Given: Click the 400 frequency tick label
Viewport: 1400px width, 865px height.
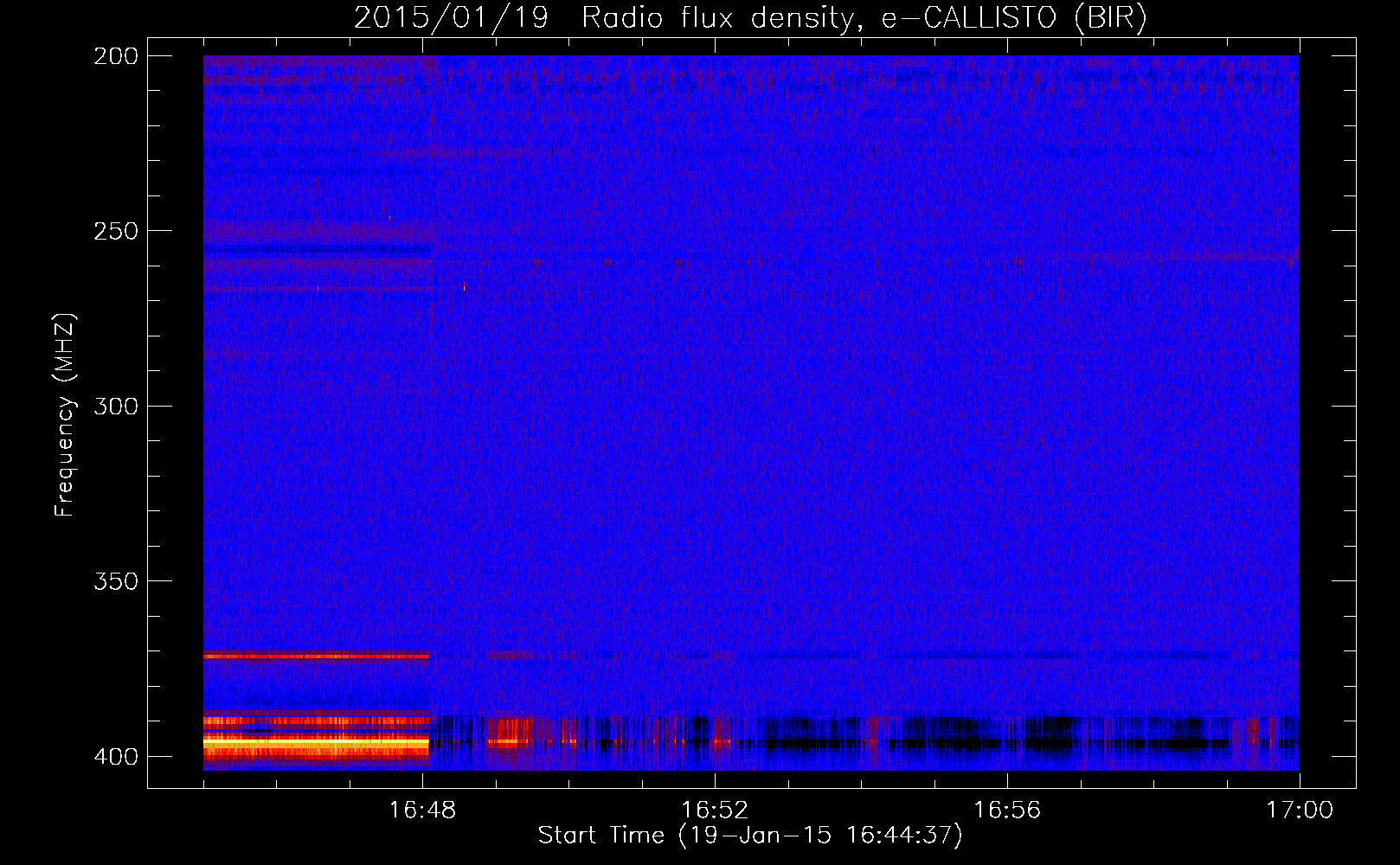Looking at the screenshot, I should pos(116,756).
